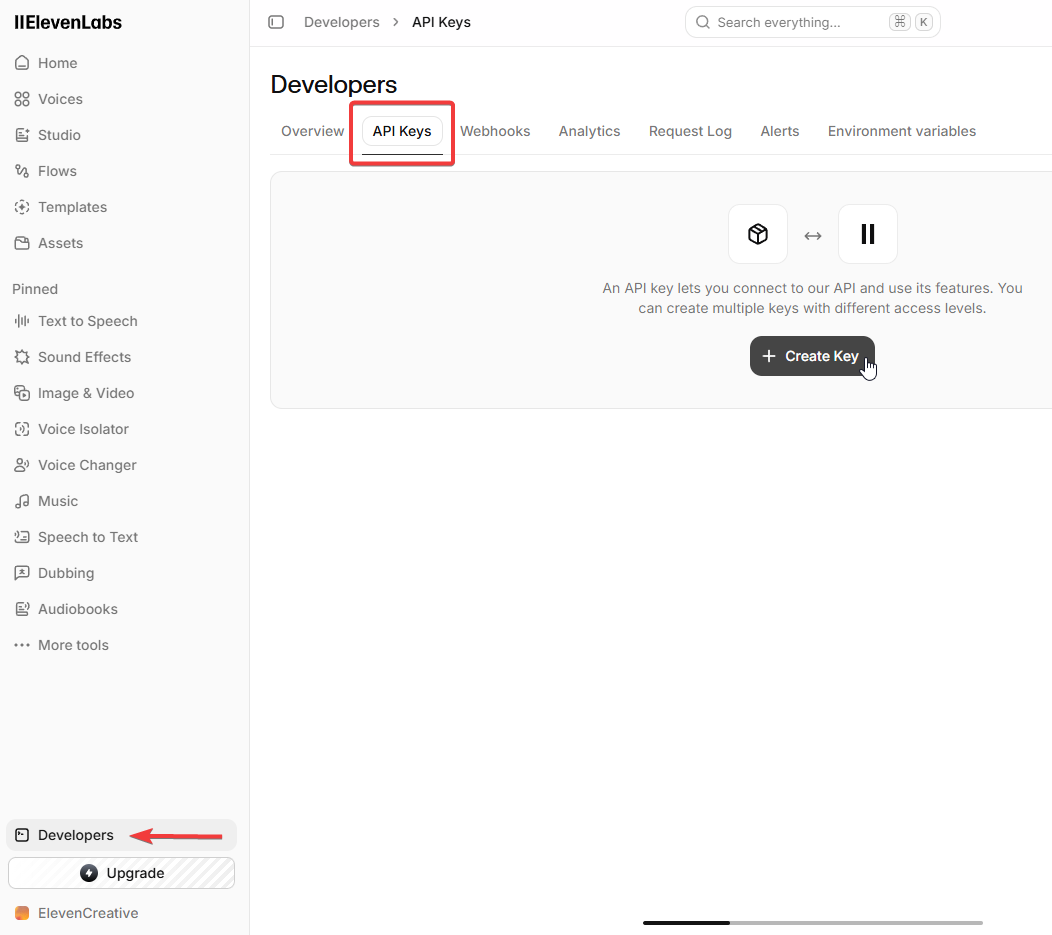This screenshot has height=935, width=1052.
Task: Click the search magnifier icon
Action: point(702,22)
